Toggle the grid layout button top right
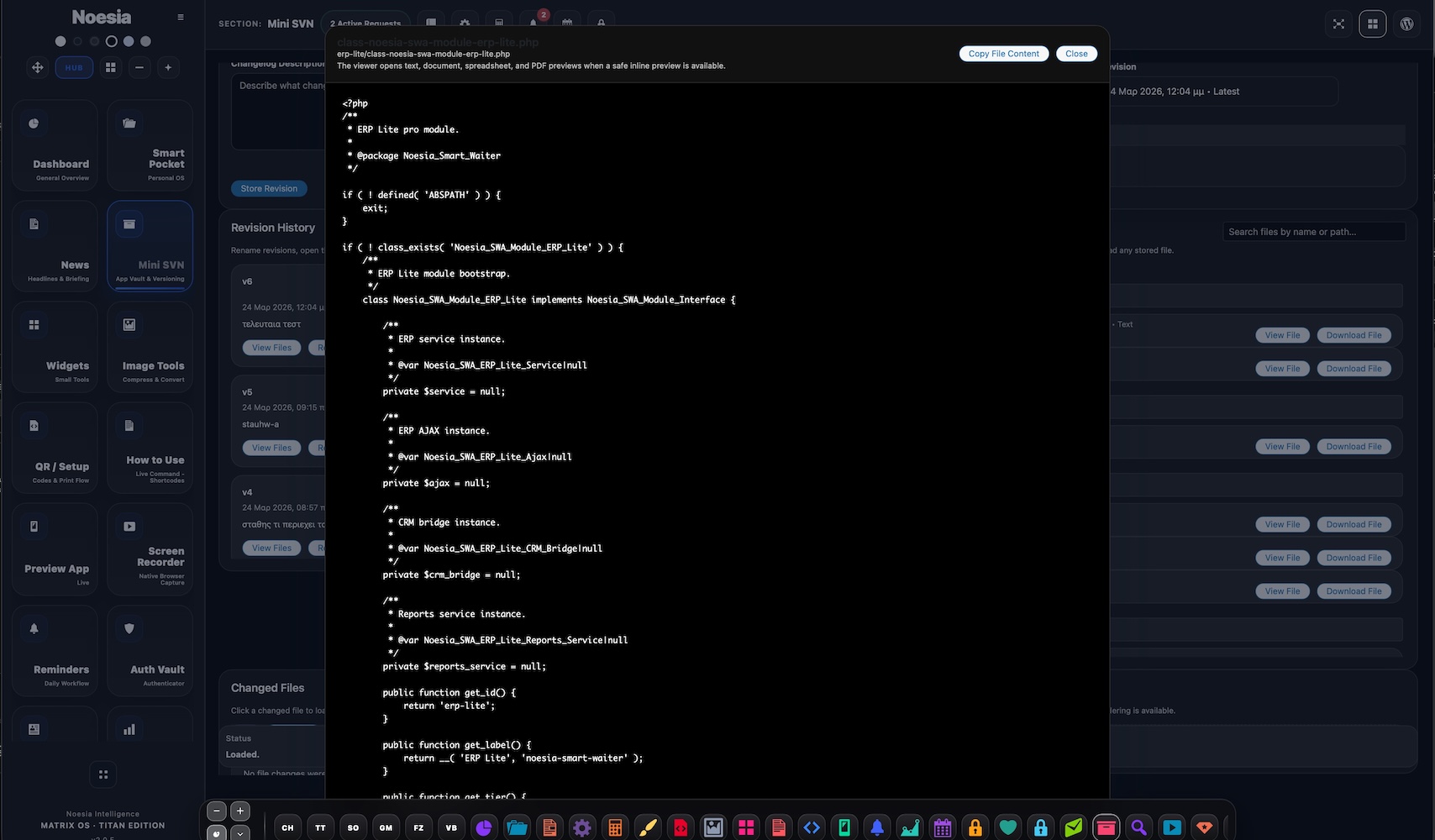Image resolution: width=1435 pixels, height=840 pixels. pyautogui.click(x=1373, y=24)
